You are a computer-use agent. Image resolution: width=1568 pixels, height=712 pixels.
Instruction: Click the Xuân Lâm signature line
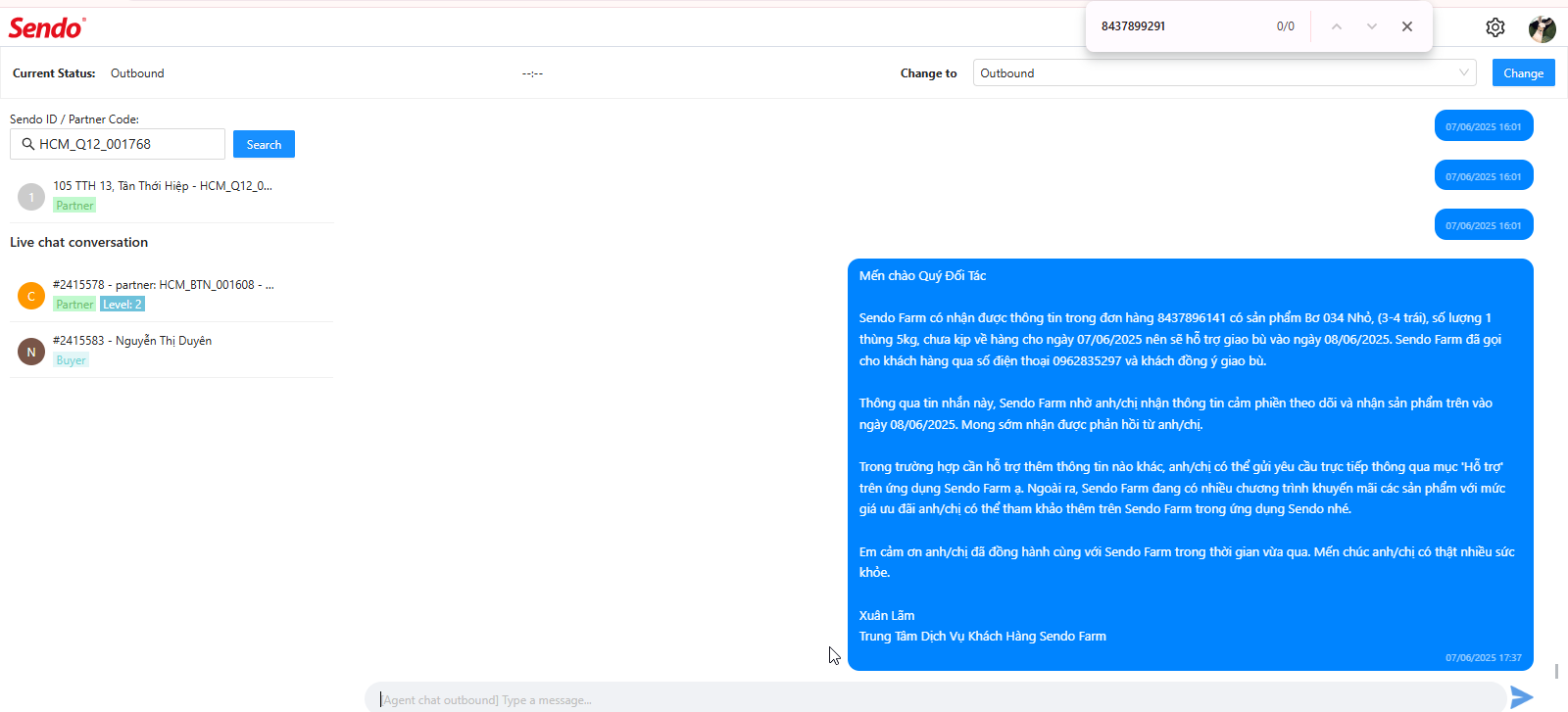tap(887, 615)
